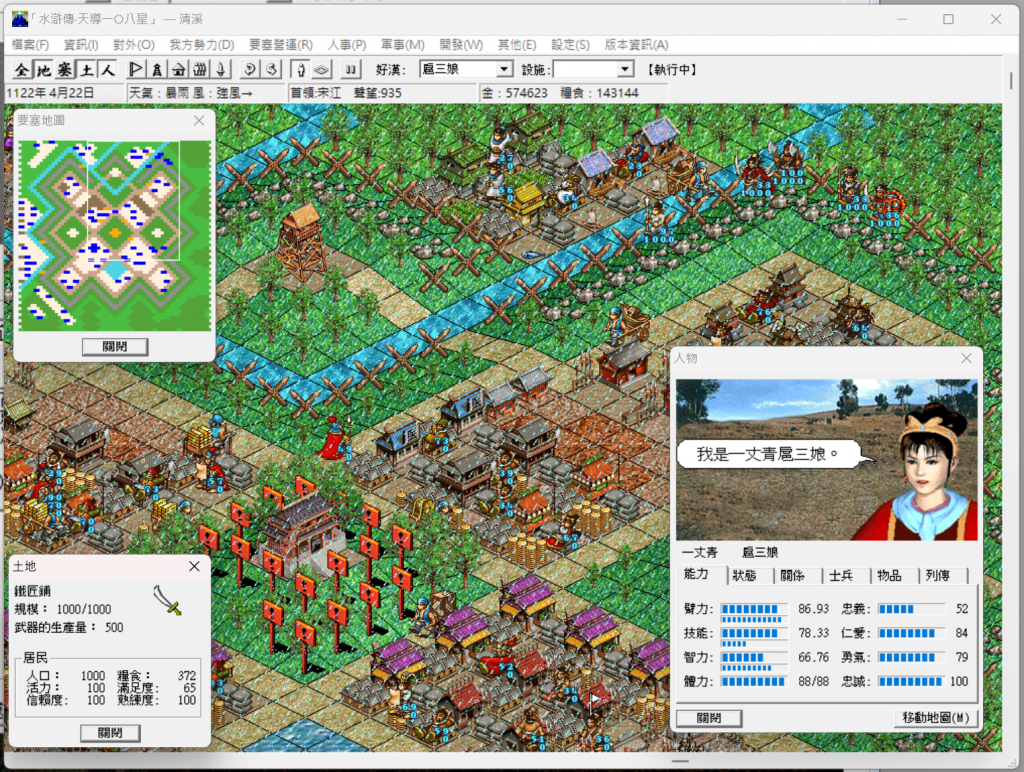Open the 檔案(F) menu
Image resolution: width=1024 pixels, height=772 pixels.
(x=30, y=44)
